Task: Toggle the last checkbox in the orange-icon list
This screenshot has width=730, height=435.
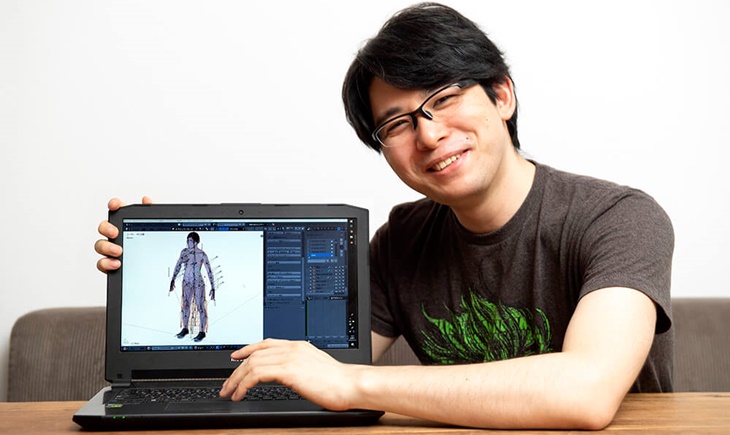Action: pyautogui.click(x=342, y=291)
